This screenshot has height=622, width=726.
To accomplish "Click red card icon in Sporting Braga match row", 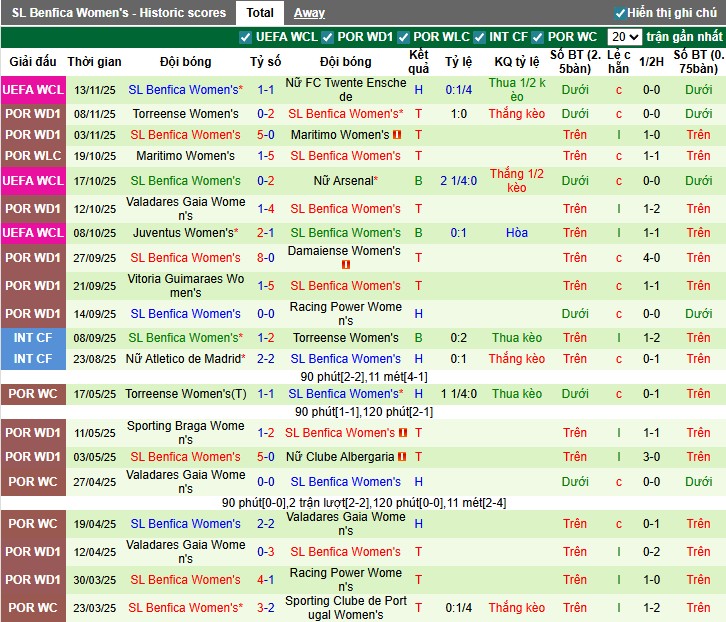I will 403,433.
